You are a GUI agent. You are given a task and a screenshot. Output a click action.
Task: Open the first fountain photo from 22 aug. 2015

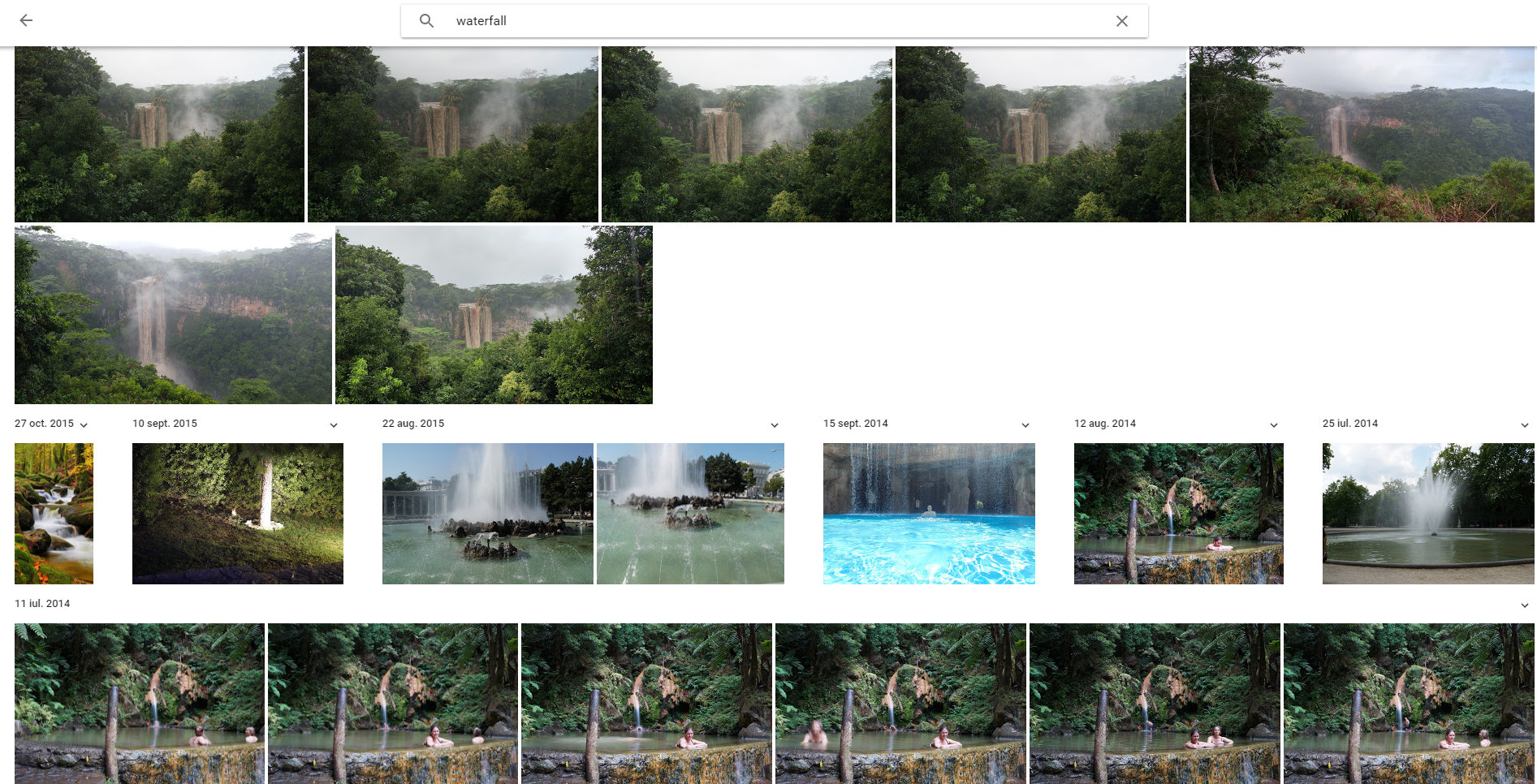tap(488, 514)
